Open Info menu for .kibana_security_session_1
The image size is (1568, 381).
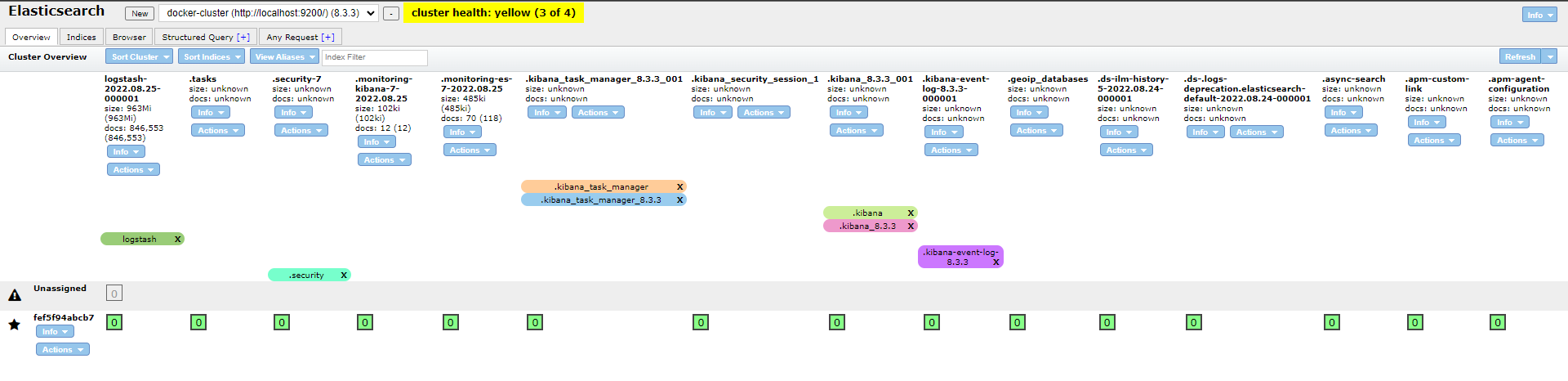[713, 113]
